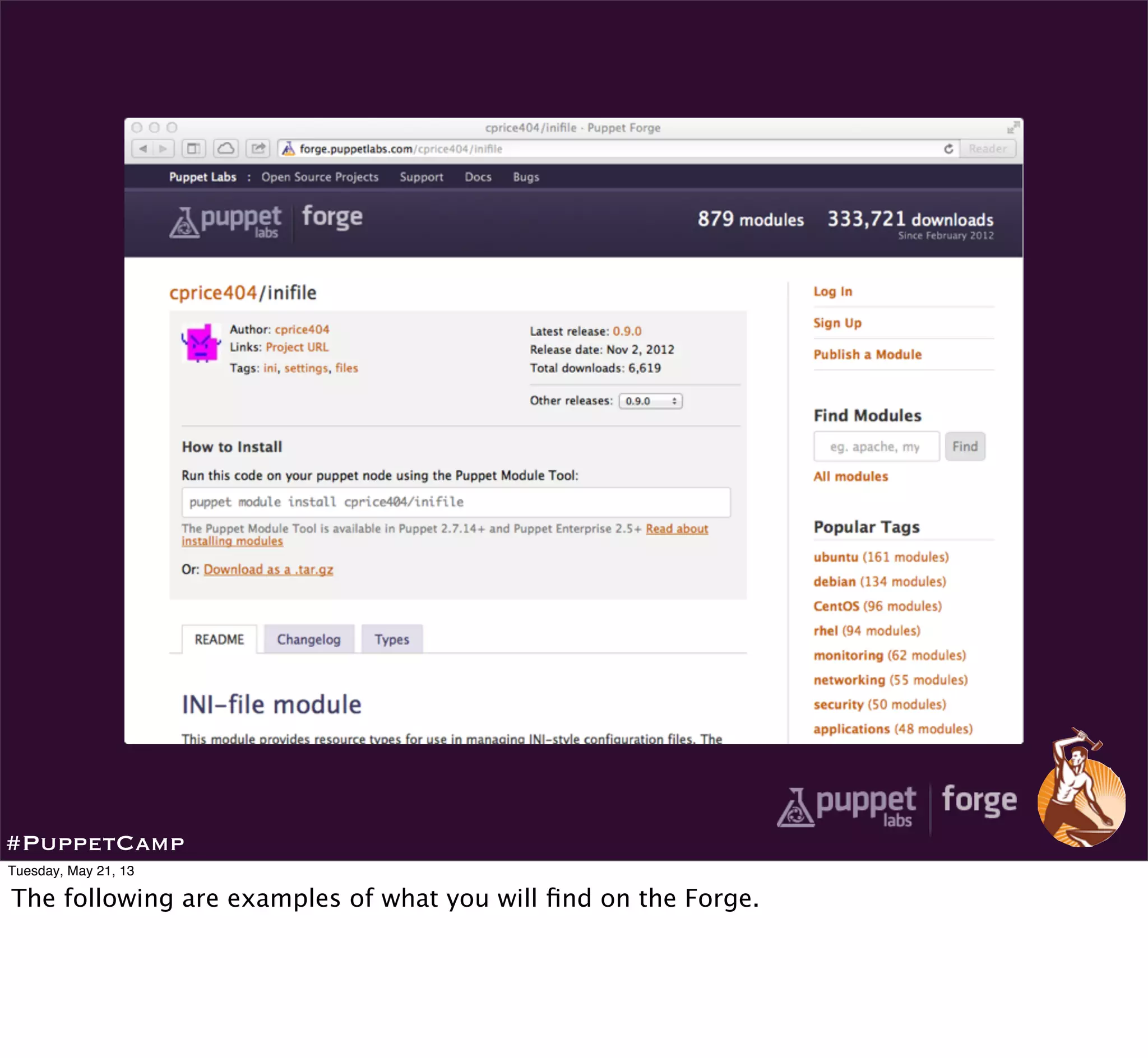
Task: Click the browser forward arrow button
Action: (163, 149)
